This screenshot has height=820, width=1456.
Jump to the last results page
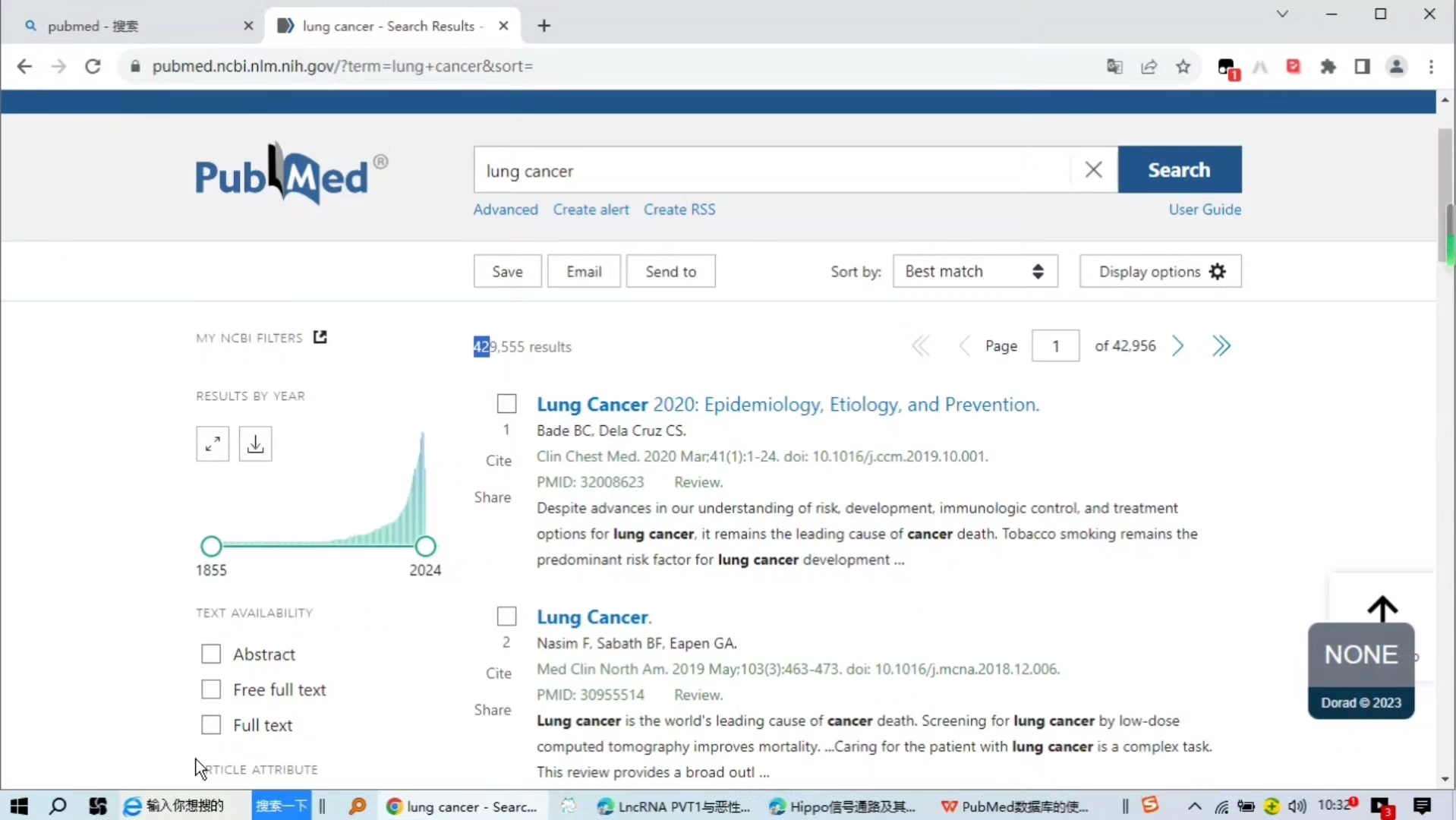point(1221,346)
